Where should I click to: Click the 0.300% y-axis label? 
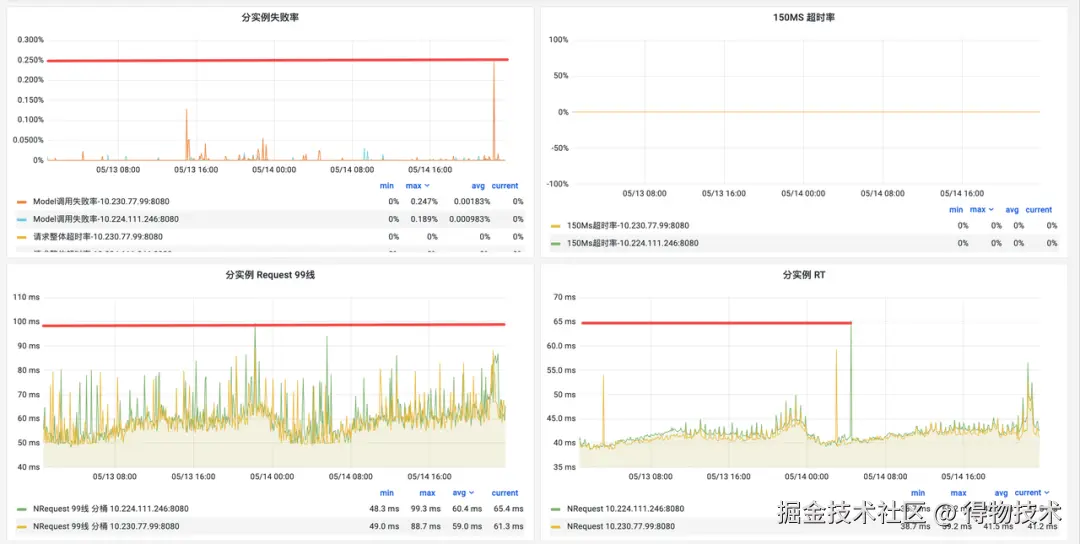tap(30, 40)
